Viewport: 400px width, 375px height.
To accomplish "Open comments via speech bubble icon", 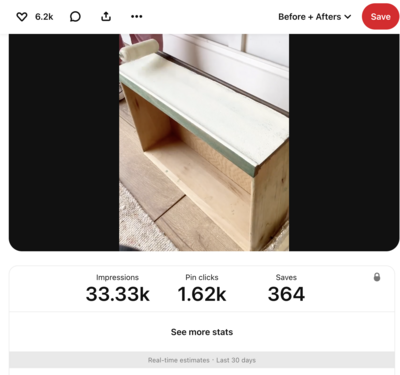I will point(75,17).
